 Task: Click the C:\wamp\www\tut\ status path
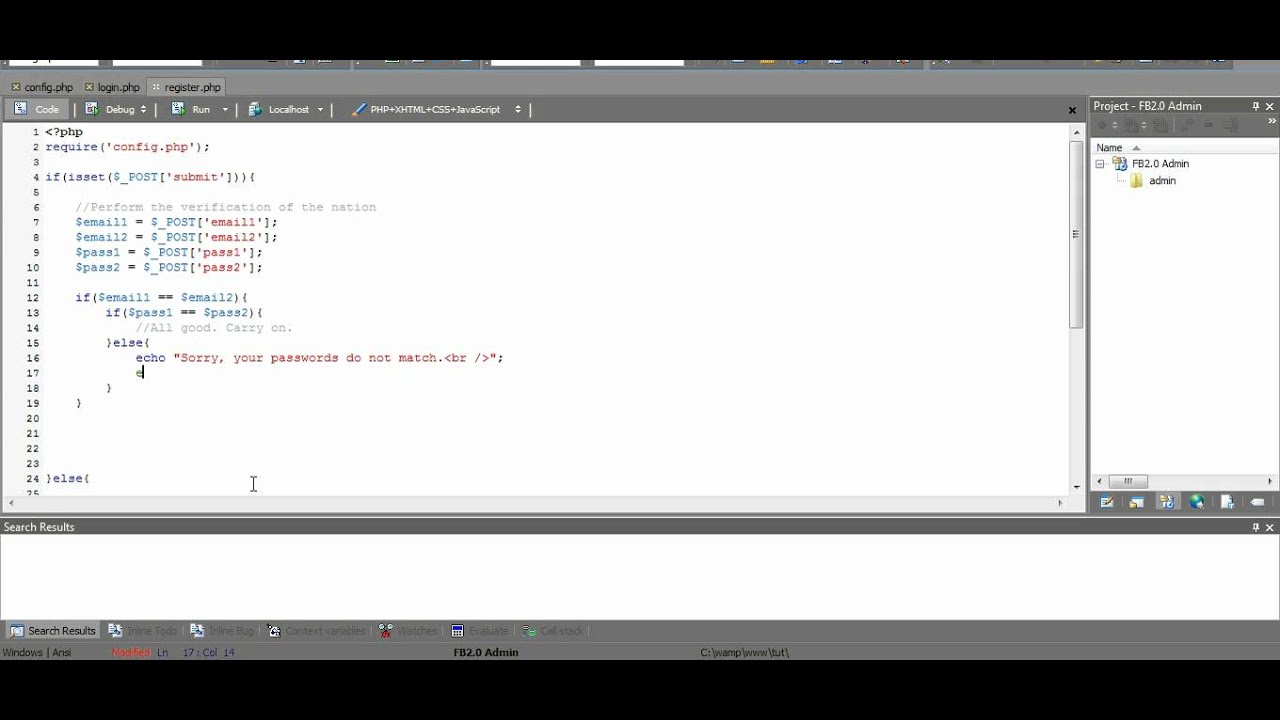[x=744, y=652]
